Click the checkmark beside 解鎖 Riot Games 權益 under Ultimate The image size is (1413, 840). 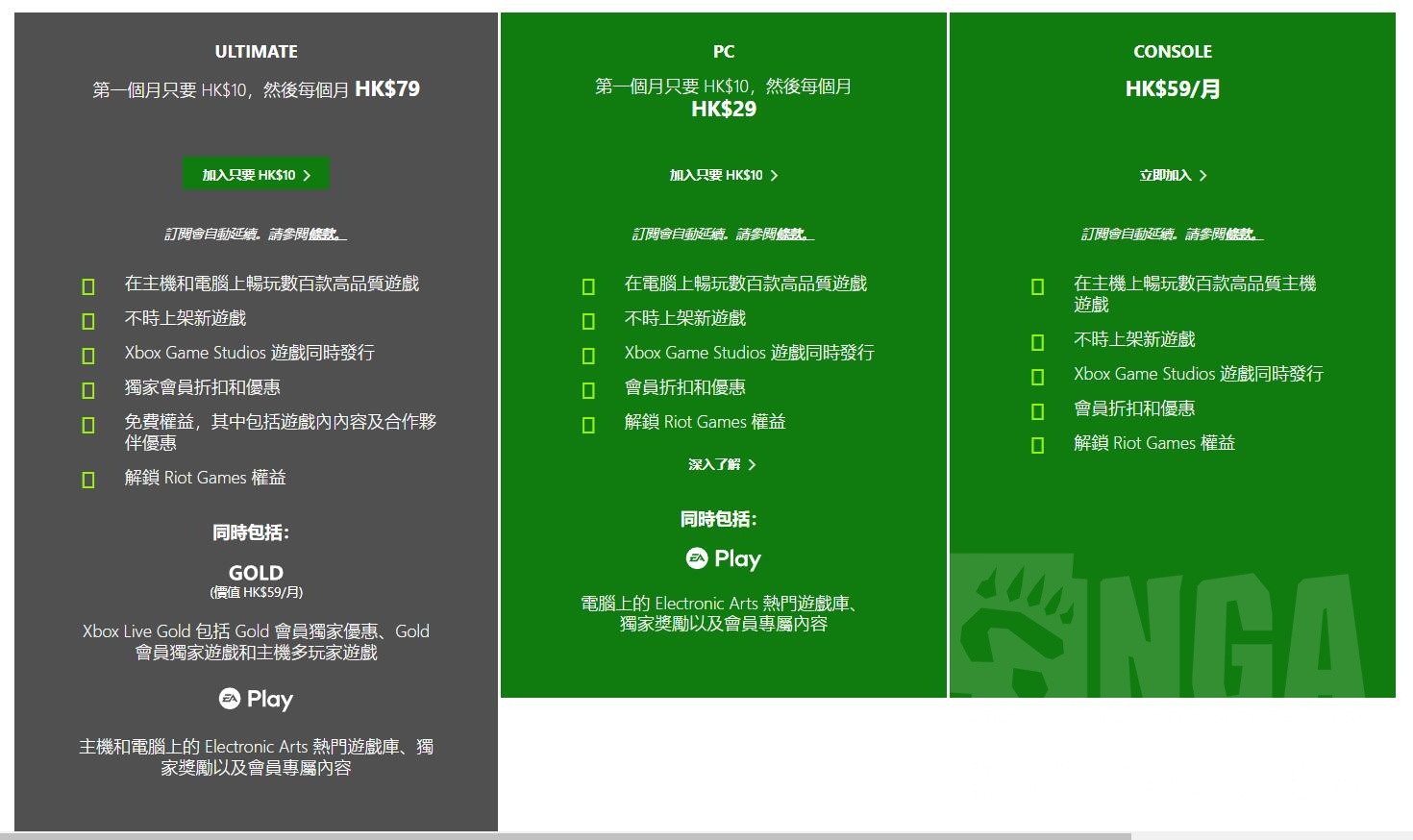(x=87, y=478)
